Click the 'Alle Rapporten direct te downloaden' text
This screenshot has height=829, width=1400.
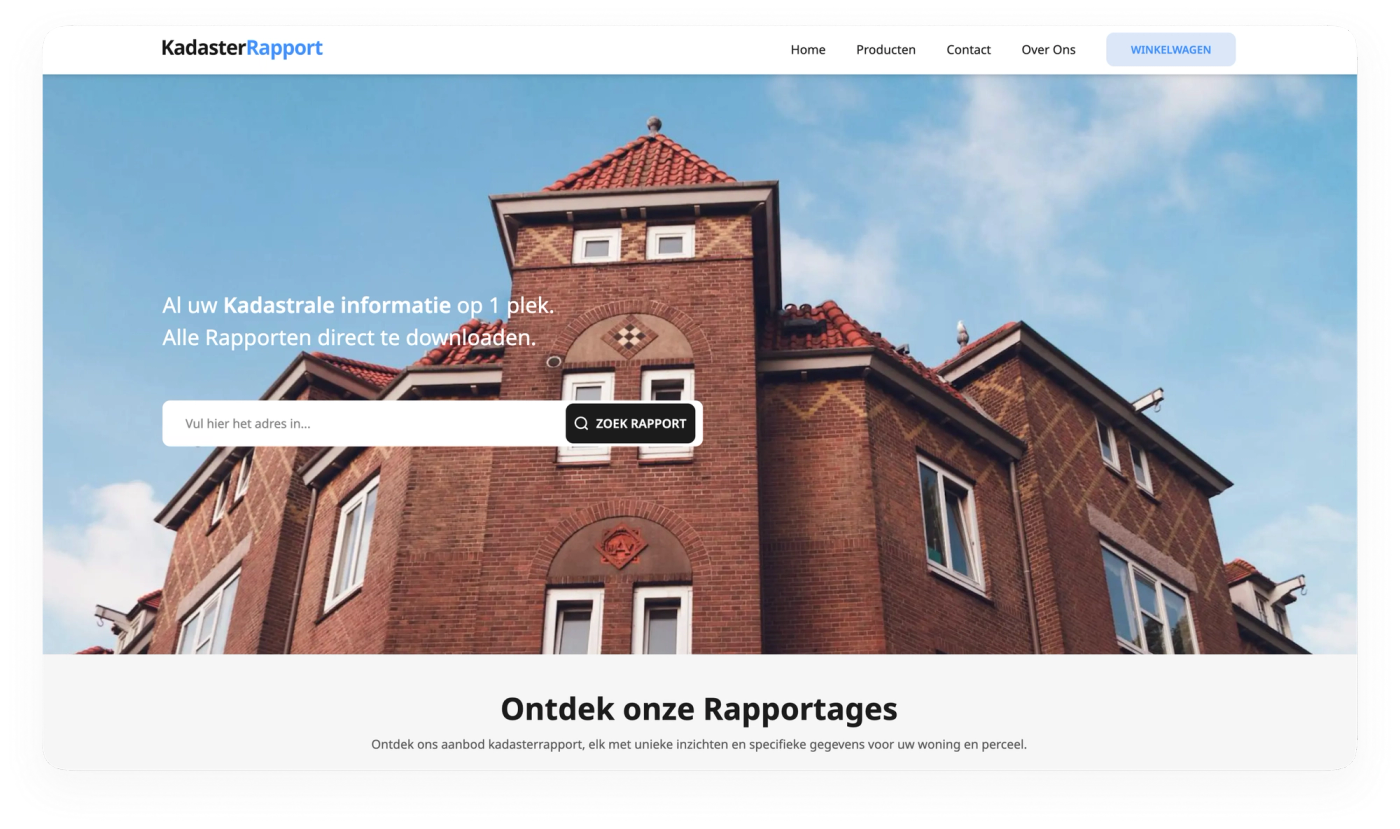click(349, 337)
